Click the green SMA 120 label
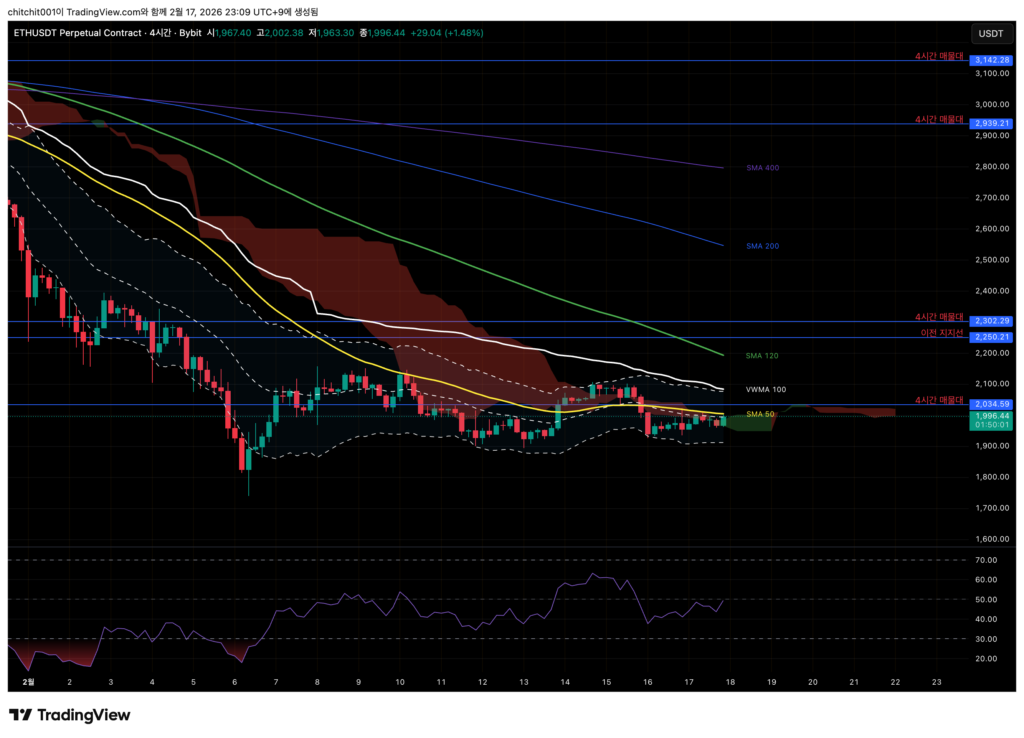Viewport: 1024px width, 738px height. point(762,355)
